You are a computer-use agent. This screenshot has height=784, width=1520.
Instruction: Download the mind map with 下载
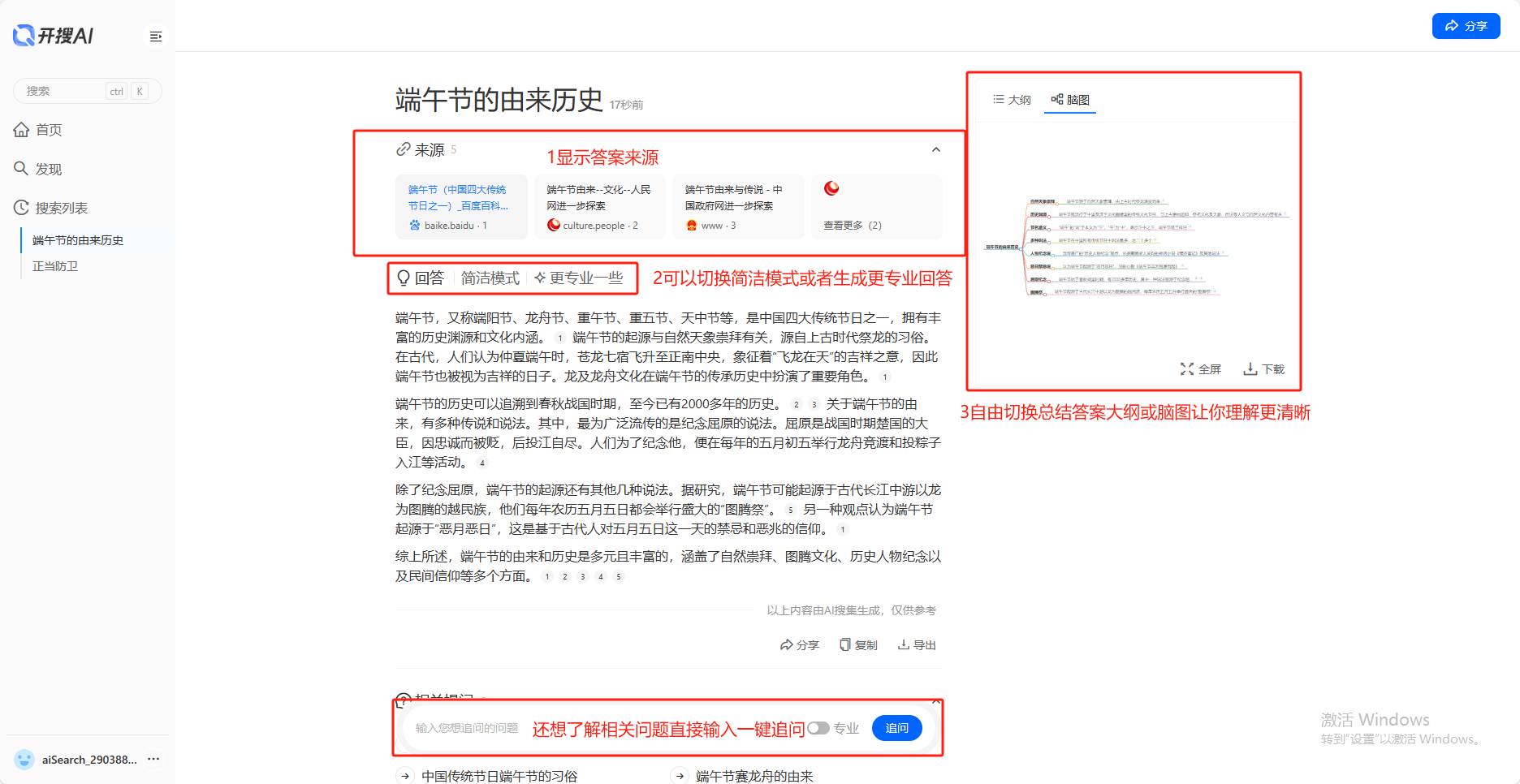click(x=1263, y=369)
